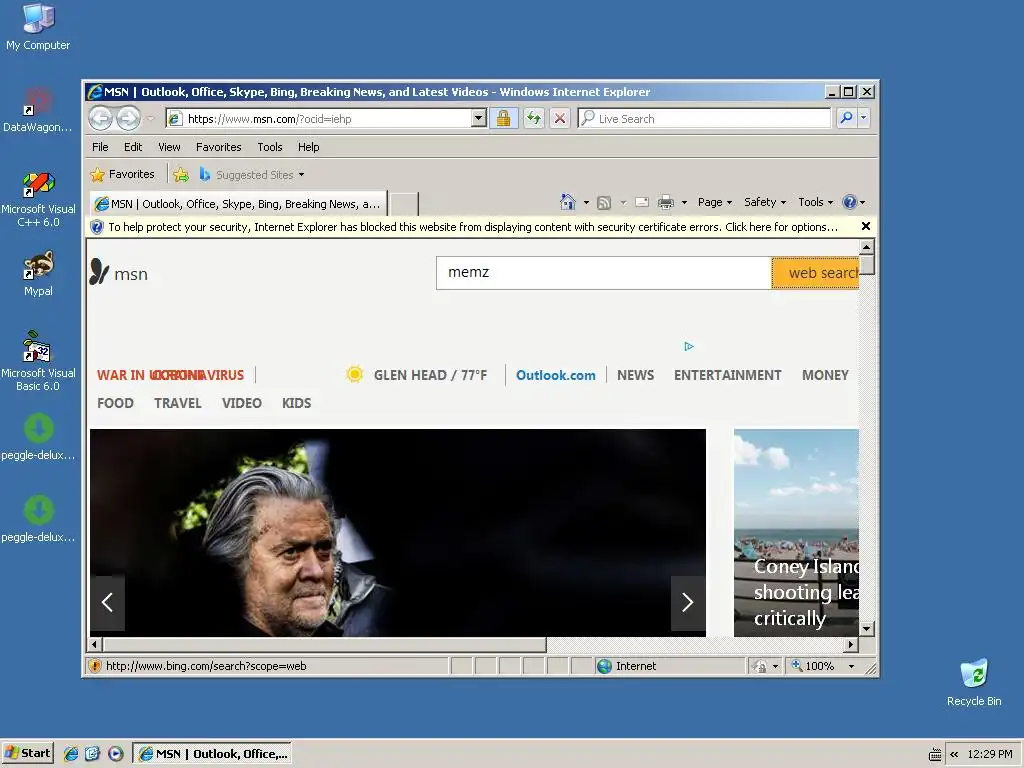Click the sun weather icon
The width and height of the screenshot is (1024, 768).
(355, 374)
